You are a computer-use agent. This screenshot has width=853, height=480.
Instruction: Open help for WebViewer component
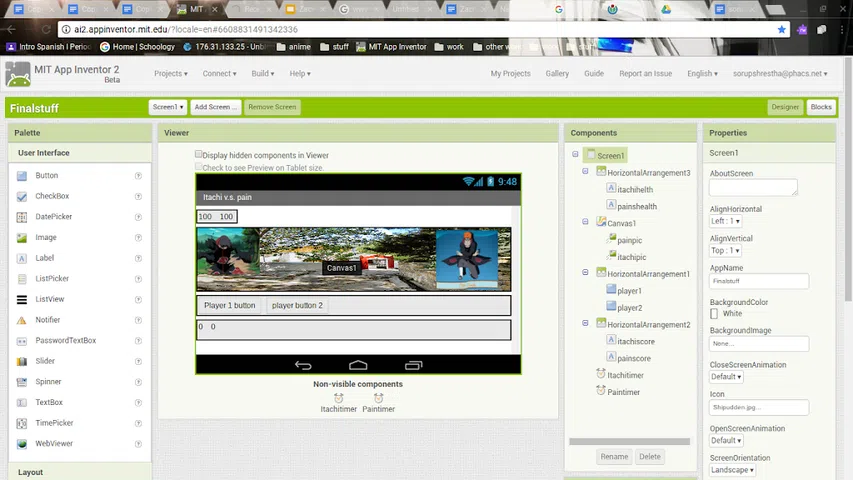[x=138, y=444]
